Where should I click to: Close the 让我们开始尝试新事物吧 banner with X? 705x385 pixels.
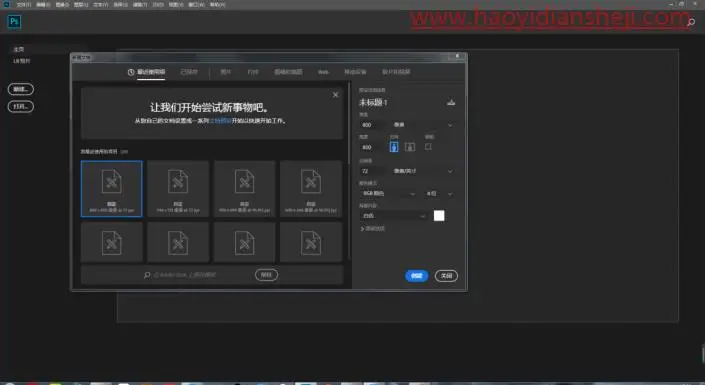(335, 94)
